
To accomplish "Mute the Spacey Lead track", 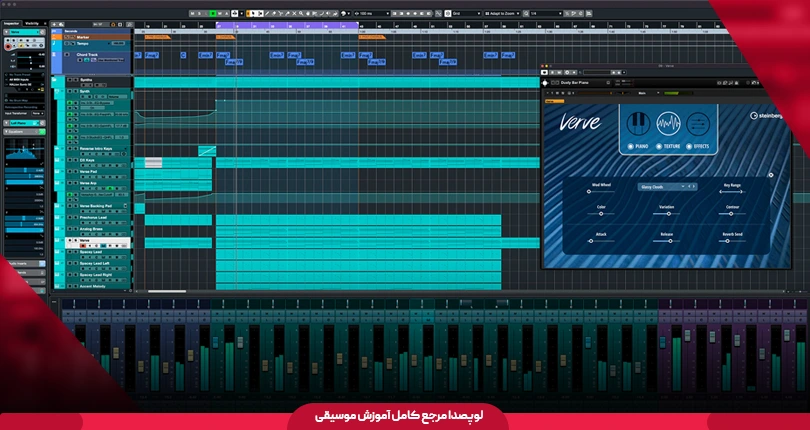I will tap(70, 252).
